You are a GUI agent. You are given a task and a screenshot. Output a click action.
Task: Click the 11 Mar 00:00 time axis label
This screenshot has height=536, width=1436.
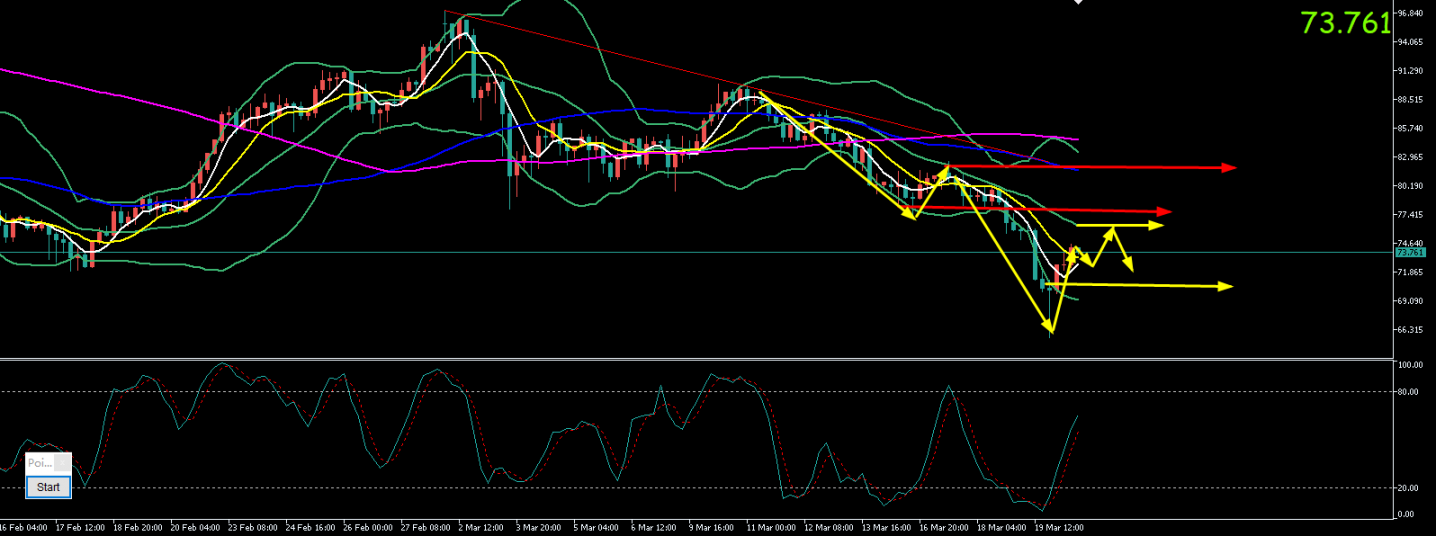771,526
